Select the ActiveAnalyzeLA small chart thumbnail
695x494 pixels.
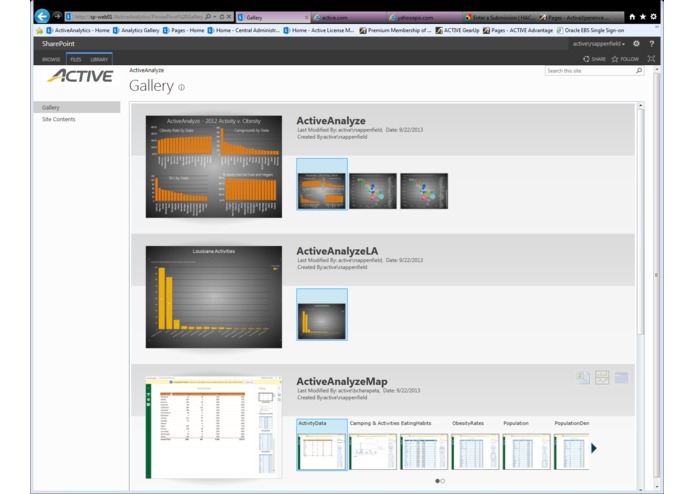tap(322, 321)
